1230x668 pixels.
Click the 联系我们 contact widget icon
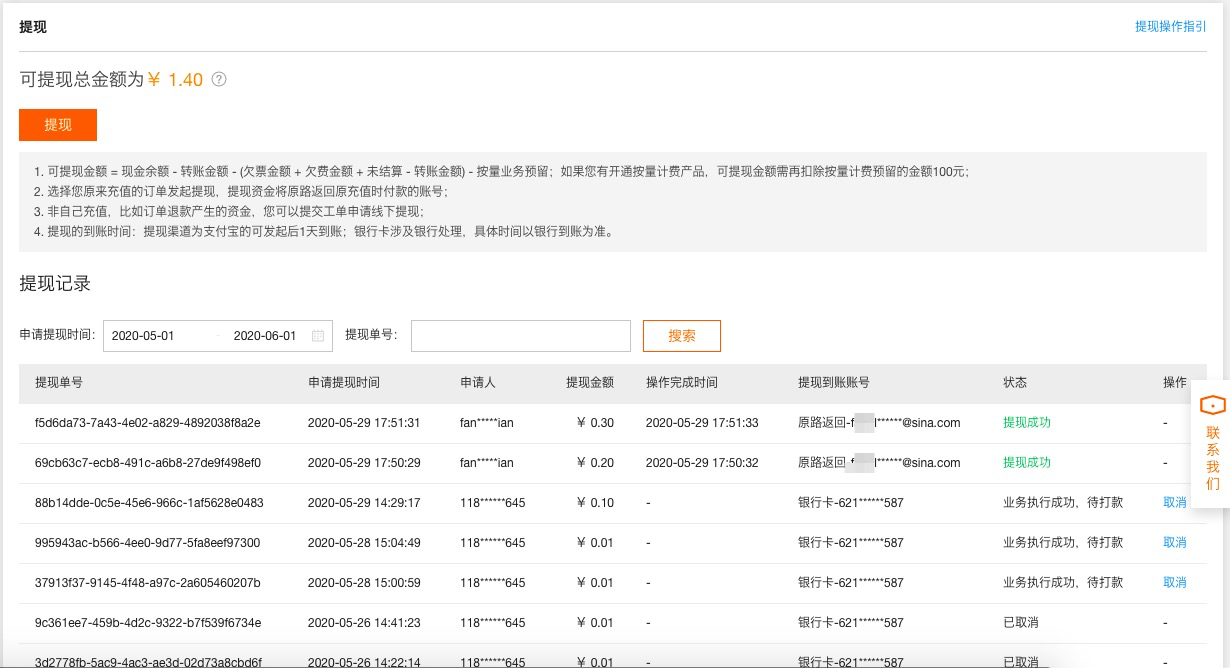point(1212,405)
